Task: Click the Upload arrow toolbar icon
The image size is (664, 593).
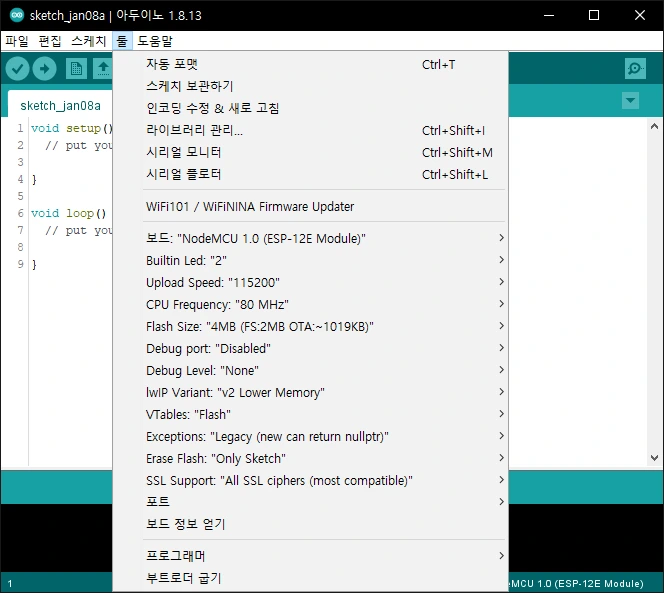Action: [x=44, y=69]
